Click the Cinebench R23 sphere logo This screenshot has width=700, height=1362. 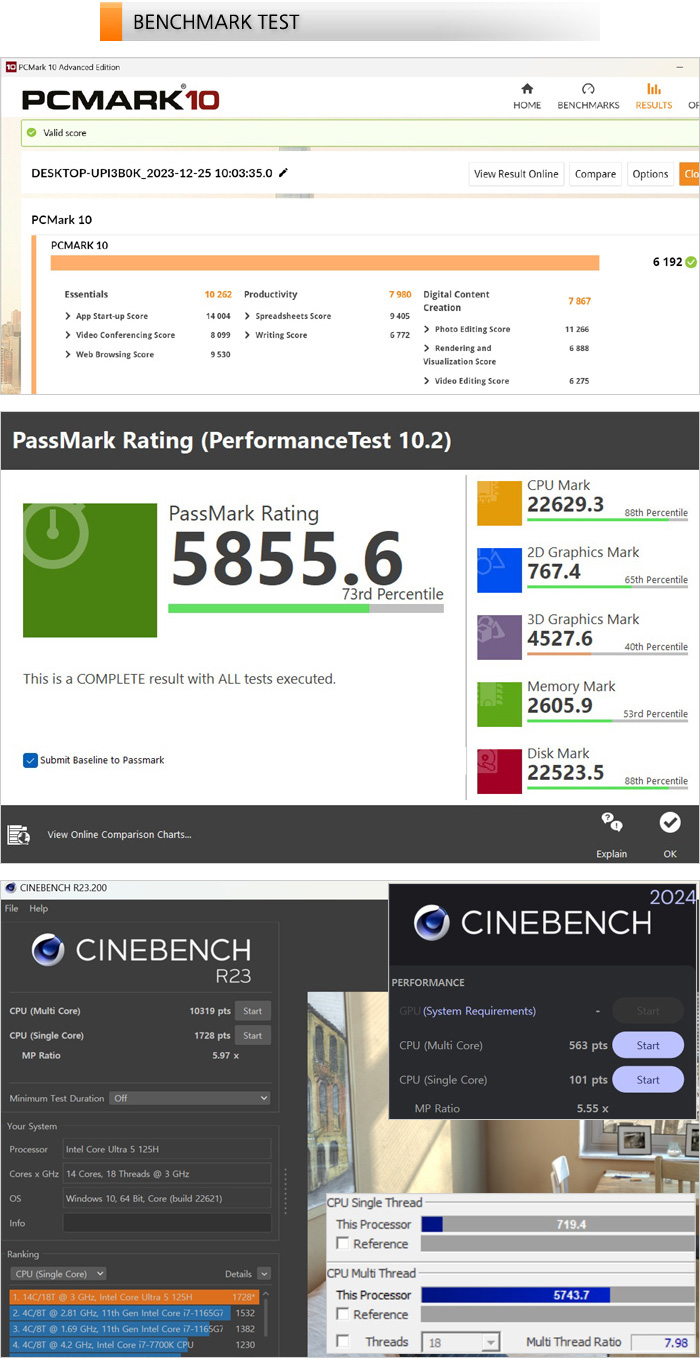point(47,950)
